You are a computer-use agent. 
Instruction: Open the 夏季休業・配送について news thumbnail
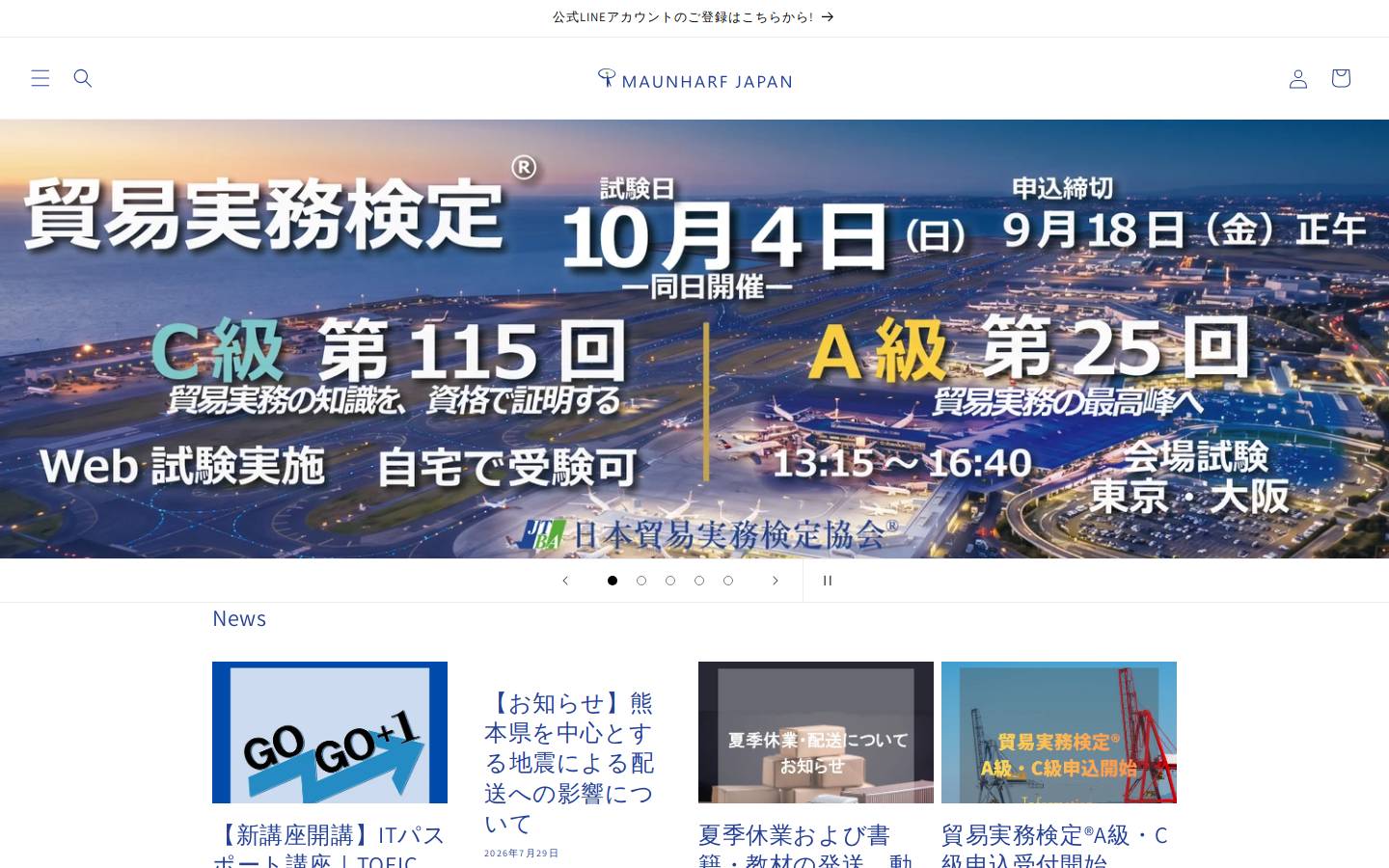point(816,732)
